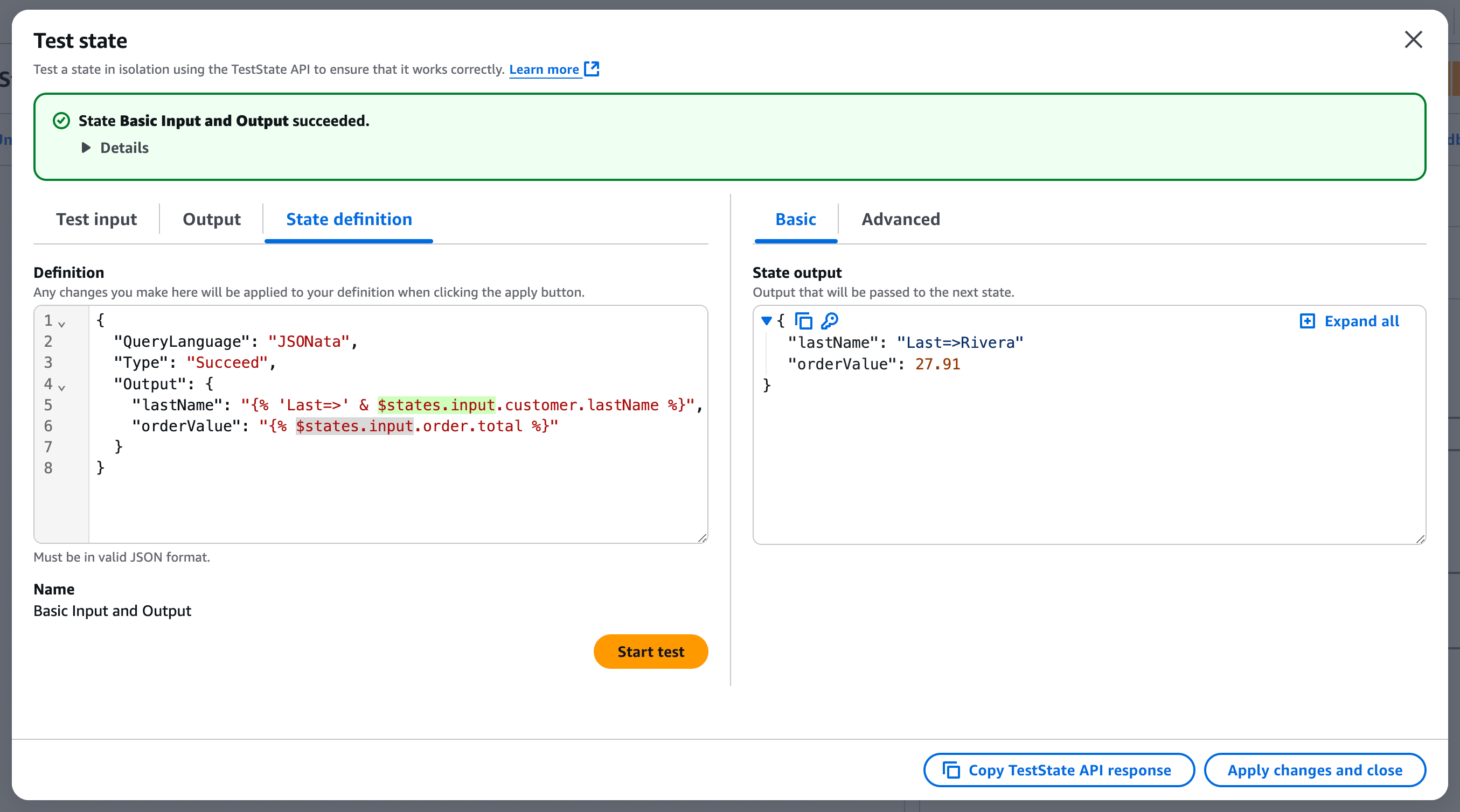Collapse the root node in State output

pos(766,321)
